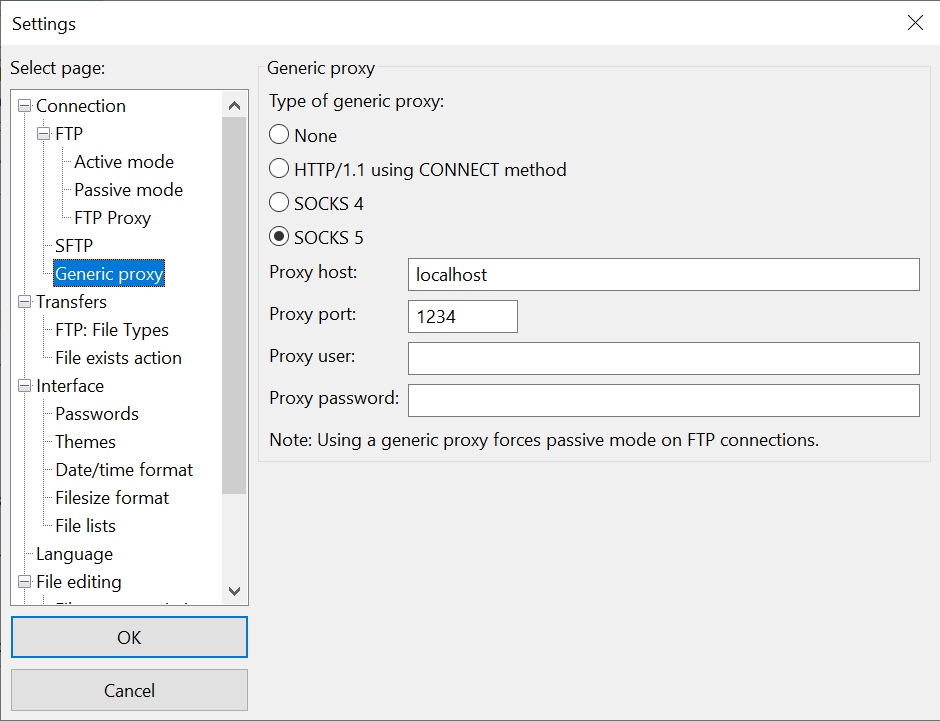
Task: Open the Date/time format page
Action: 122,469
